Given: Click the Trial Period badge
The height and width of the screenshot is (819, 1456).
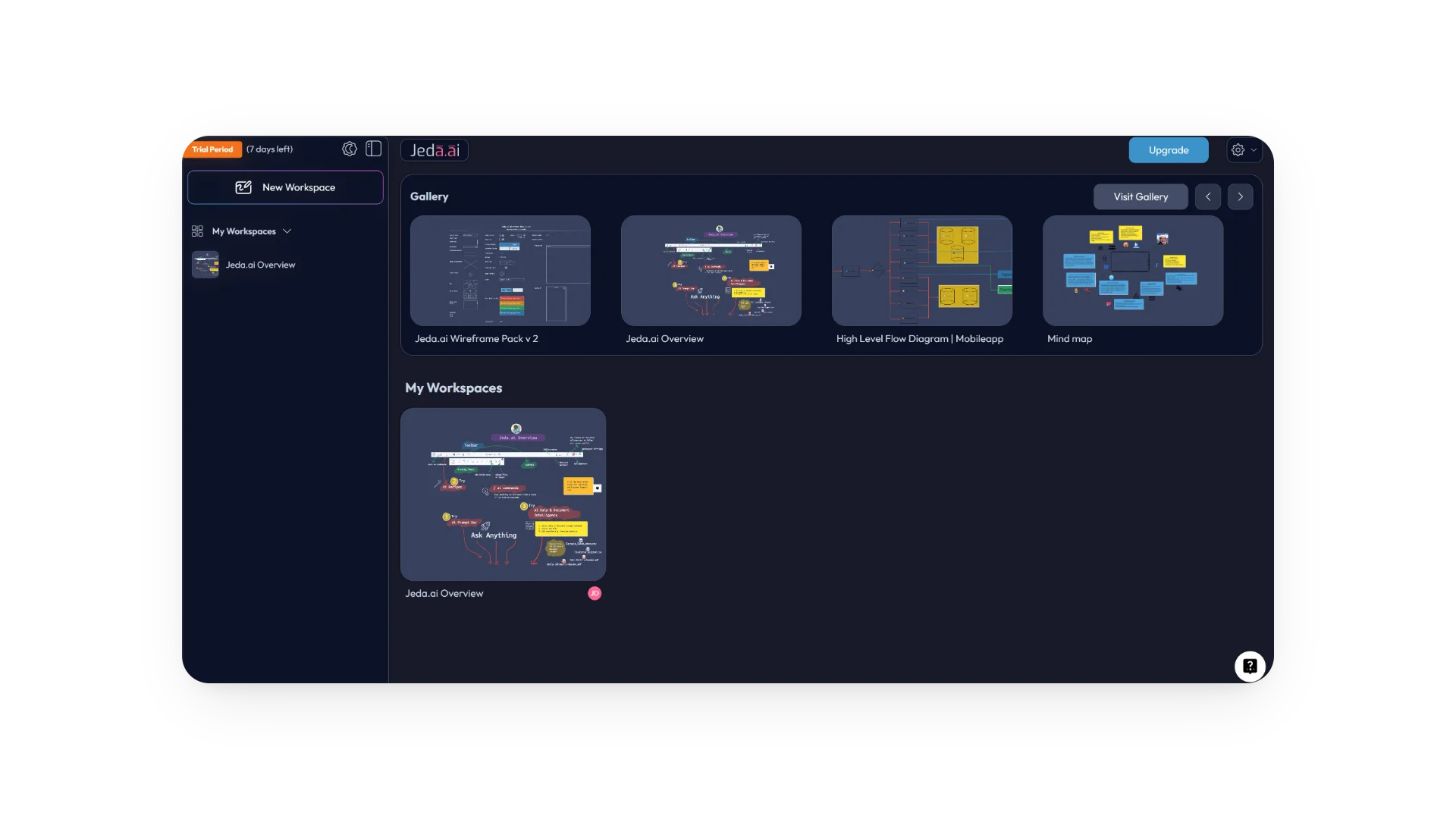Looking at the screenshot, I should tap(212, 149).
